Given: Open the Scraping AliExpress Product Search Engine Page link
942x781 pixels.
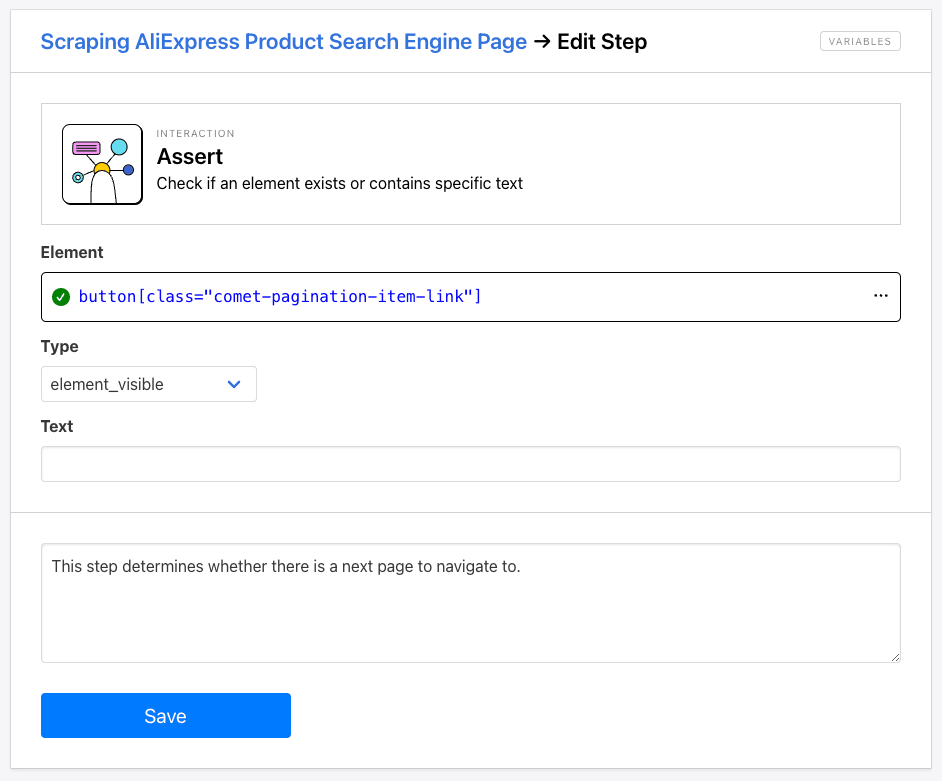Looking at the screenshot, I should pyautogui.click(x=284, y=41).
